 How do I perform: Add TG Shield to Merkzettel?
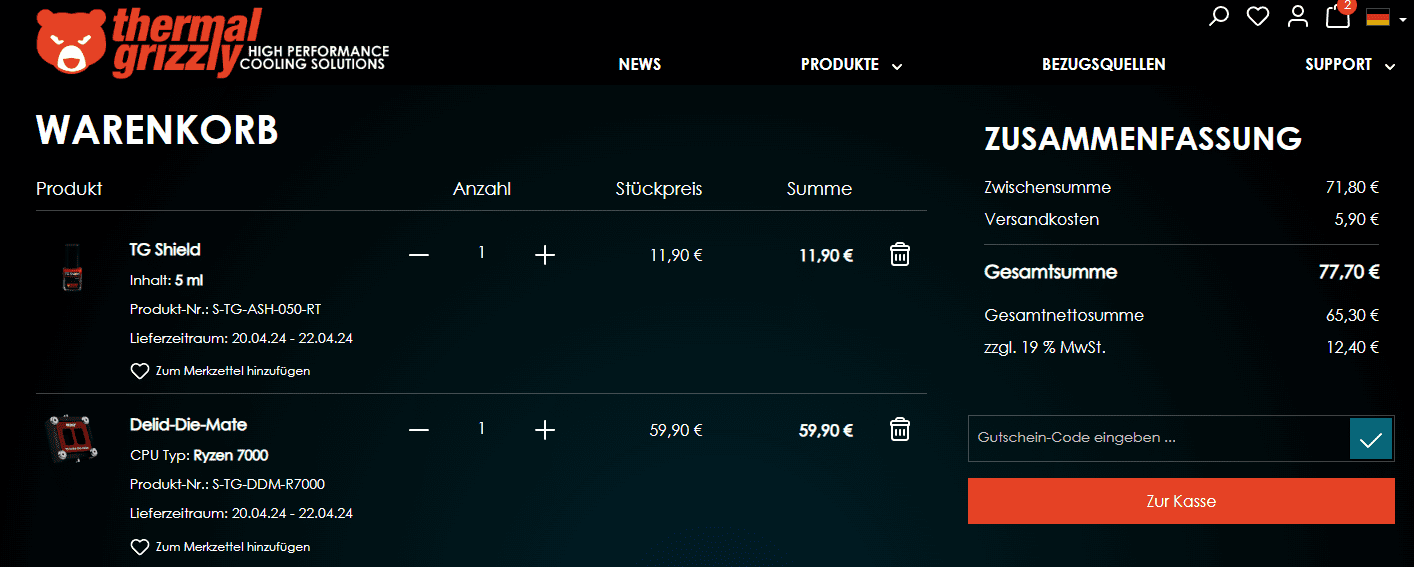(x=220, y=371)
